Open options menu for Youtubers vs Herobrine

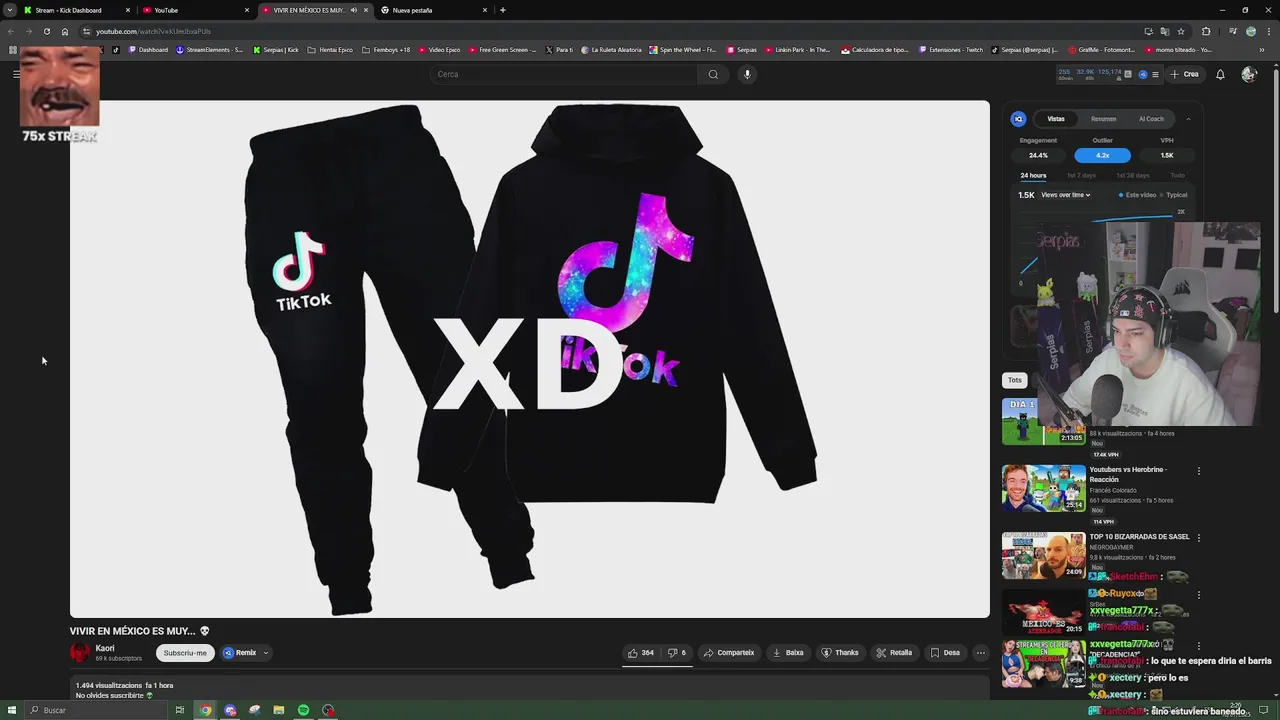point(1199,471)
